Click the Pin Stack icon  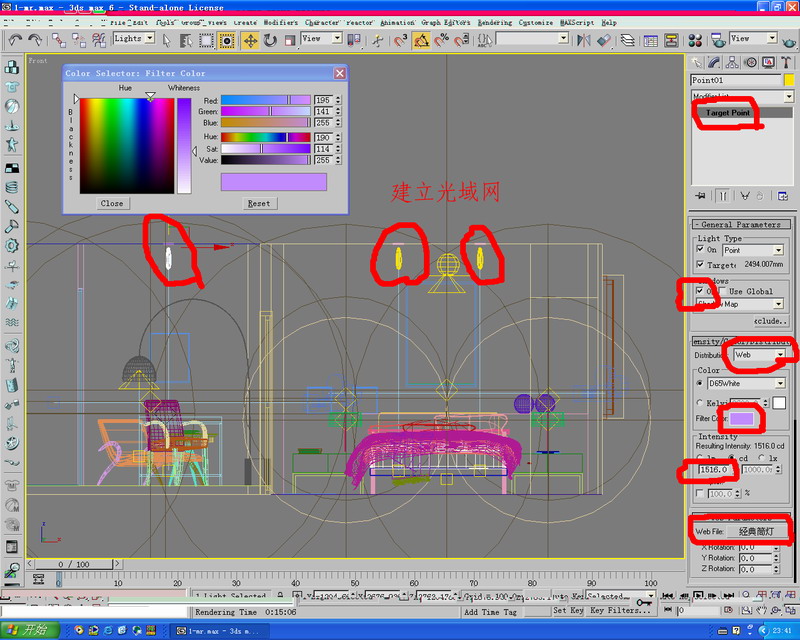pos(701,196)
